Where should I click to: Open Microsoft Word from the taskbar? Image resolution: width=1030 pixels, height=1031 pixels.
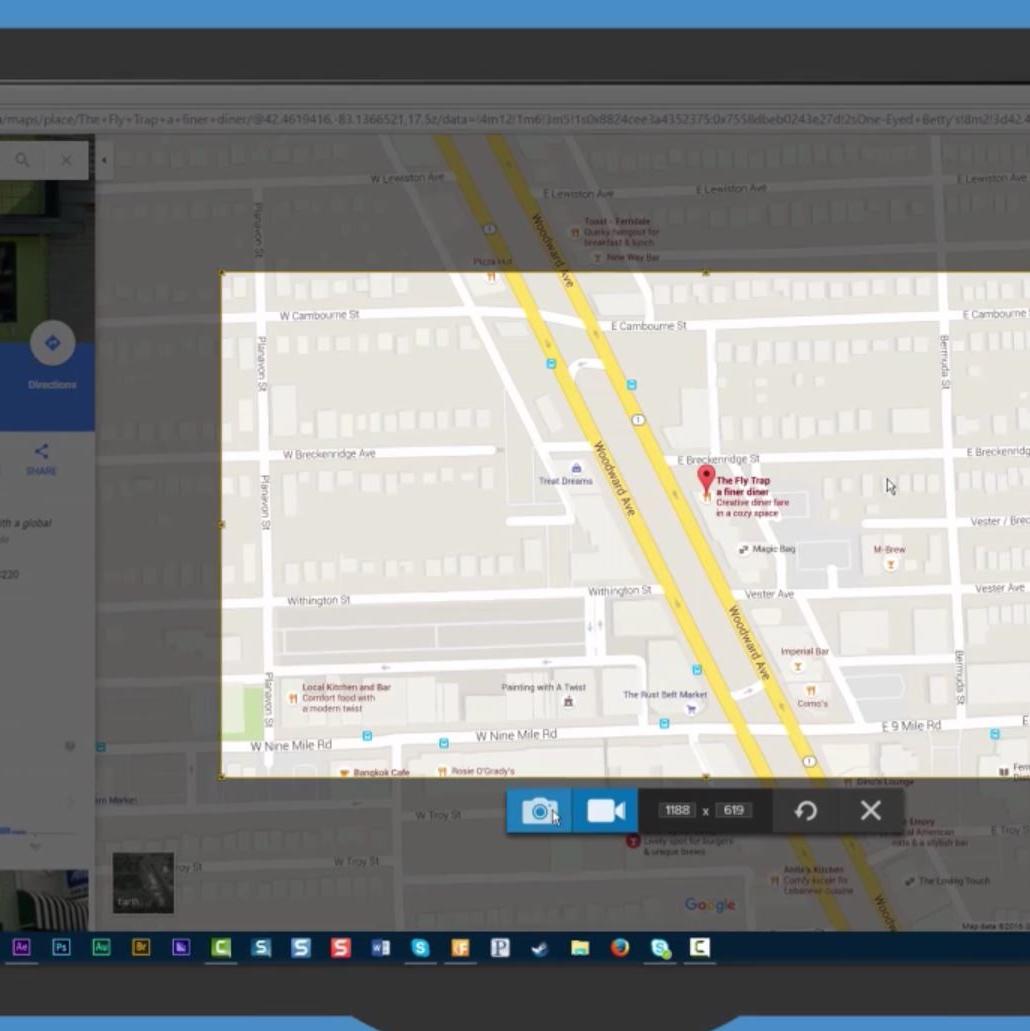[x=381, y=947]
